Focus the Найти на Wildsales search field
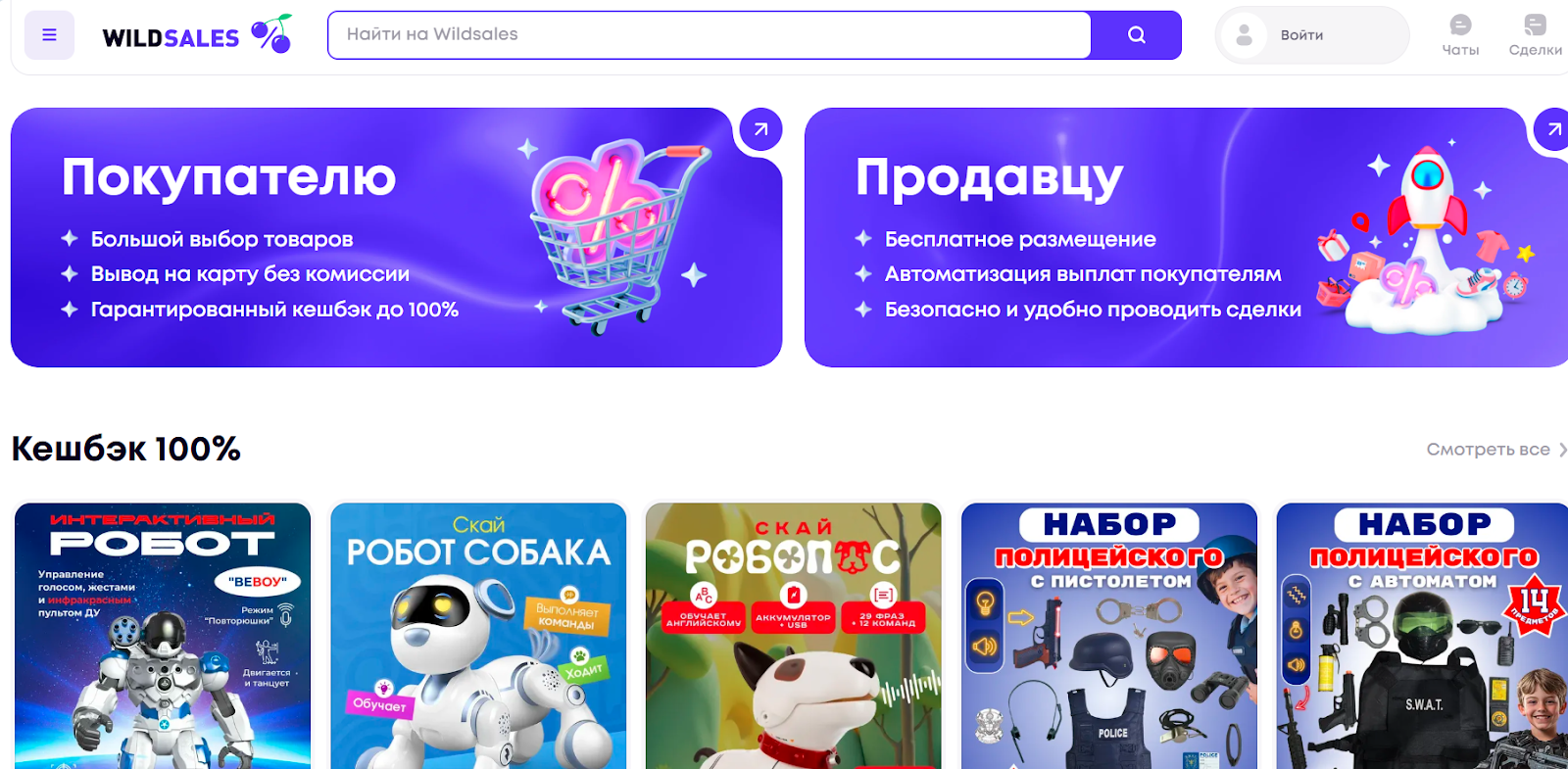 pos(710,35)
